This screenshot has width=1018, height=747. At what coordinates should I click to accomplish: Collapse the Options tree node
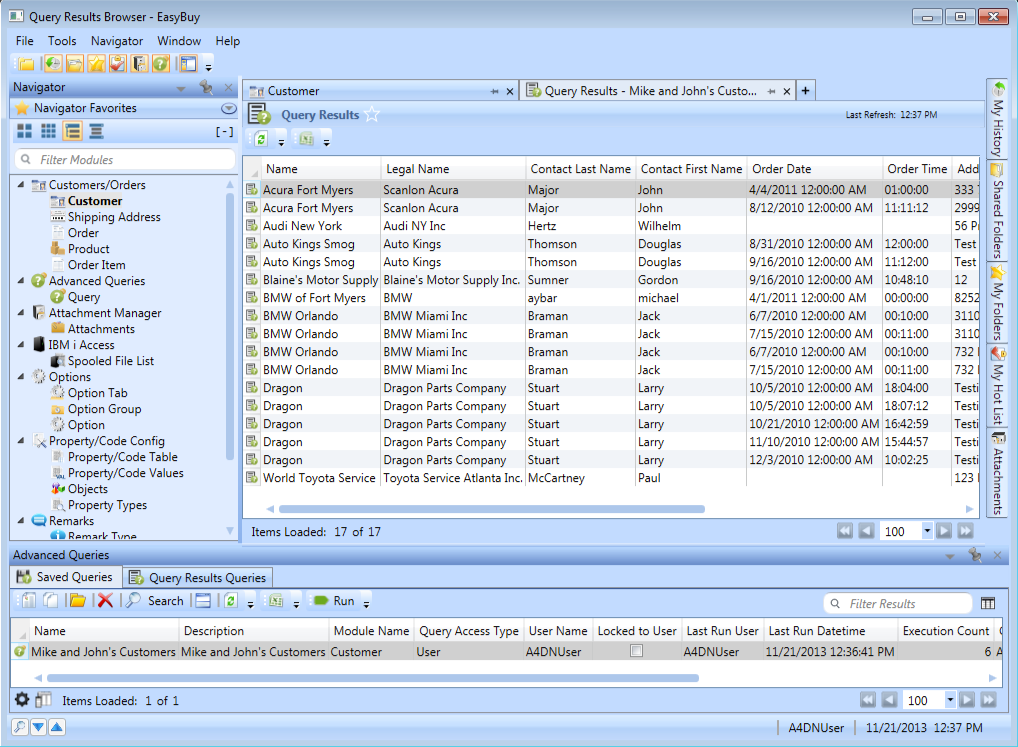[21, 377]
